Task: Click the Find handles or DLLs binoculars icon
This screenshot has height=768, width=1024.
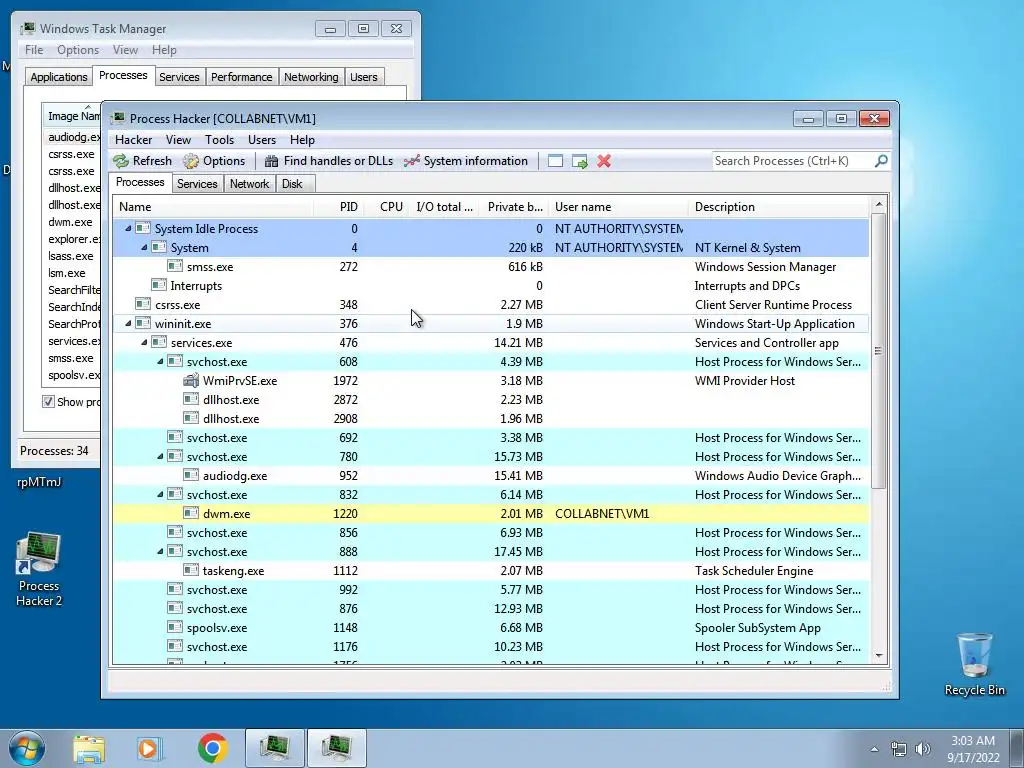Action: pyautogui.click(x=271, y=161)
